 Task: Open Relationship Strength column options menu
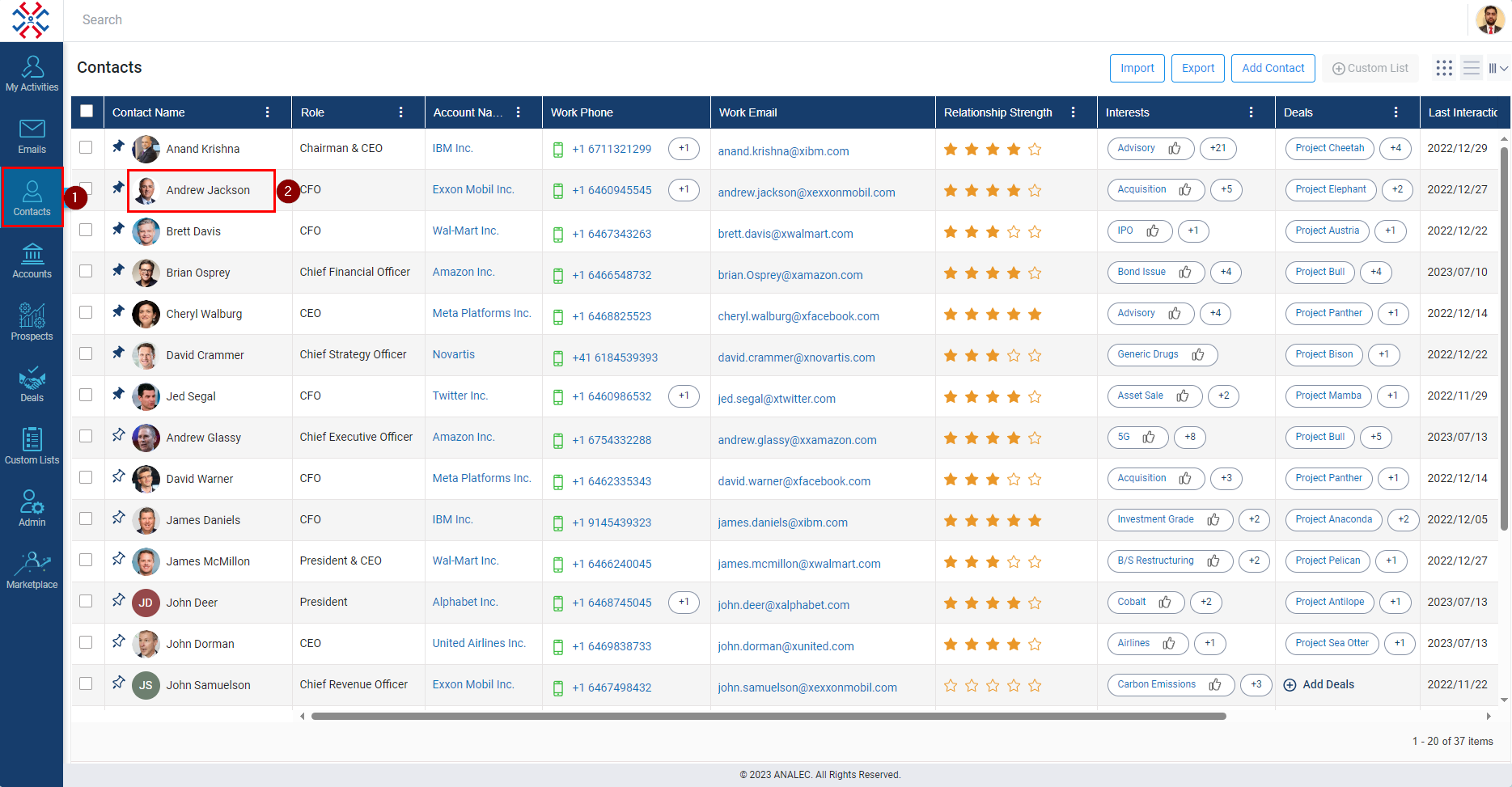pos(1074,112)
